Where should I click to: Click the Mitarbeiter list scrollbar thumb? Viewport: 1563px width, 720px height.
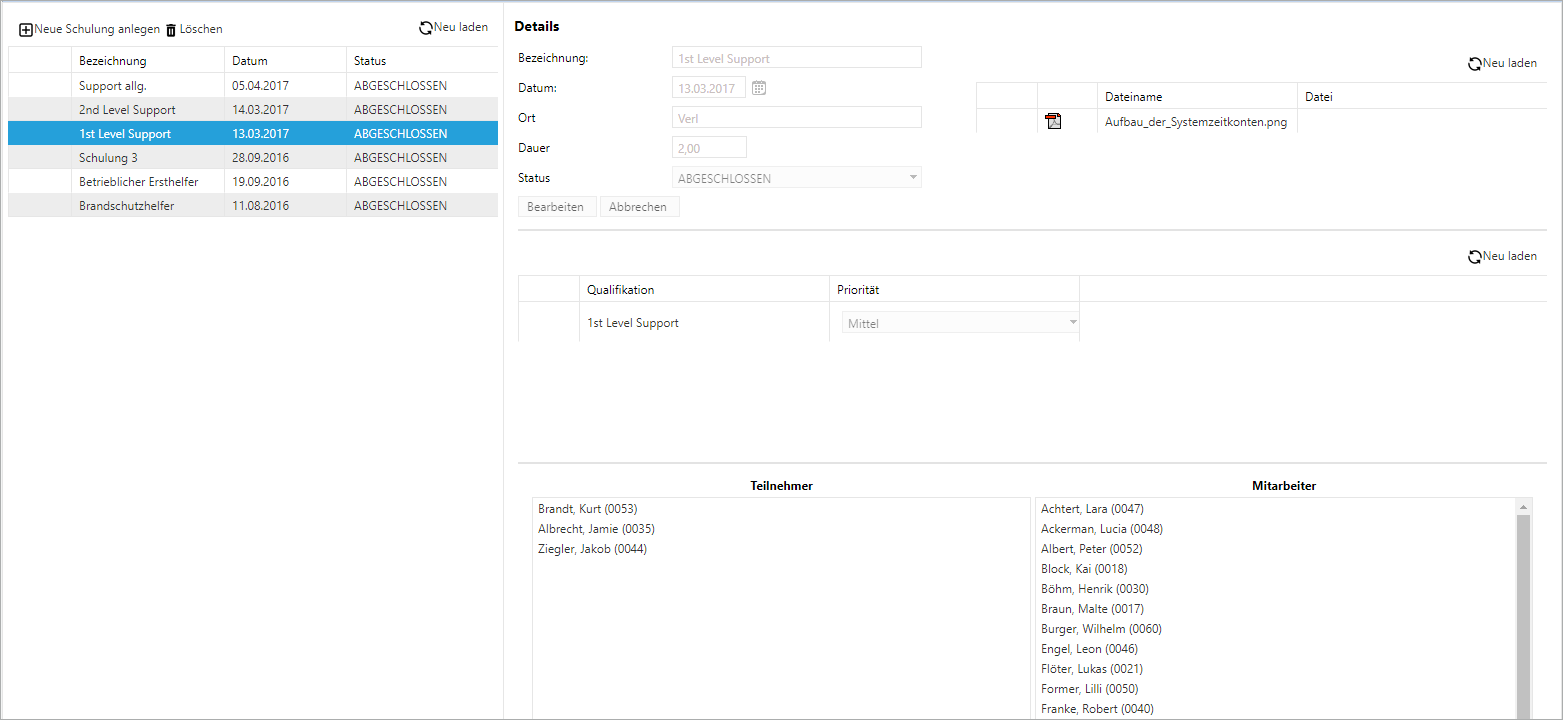click(1524, 615)
